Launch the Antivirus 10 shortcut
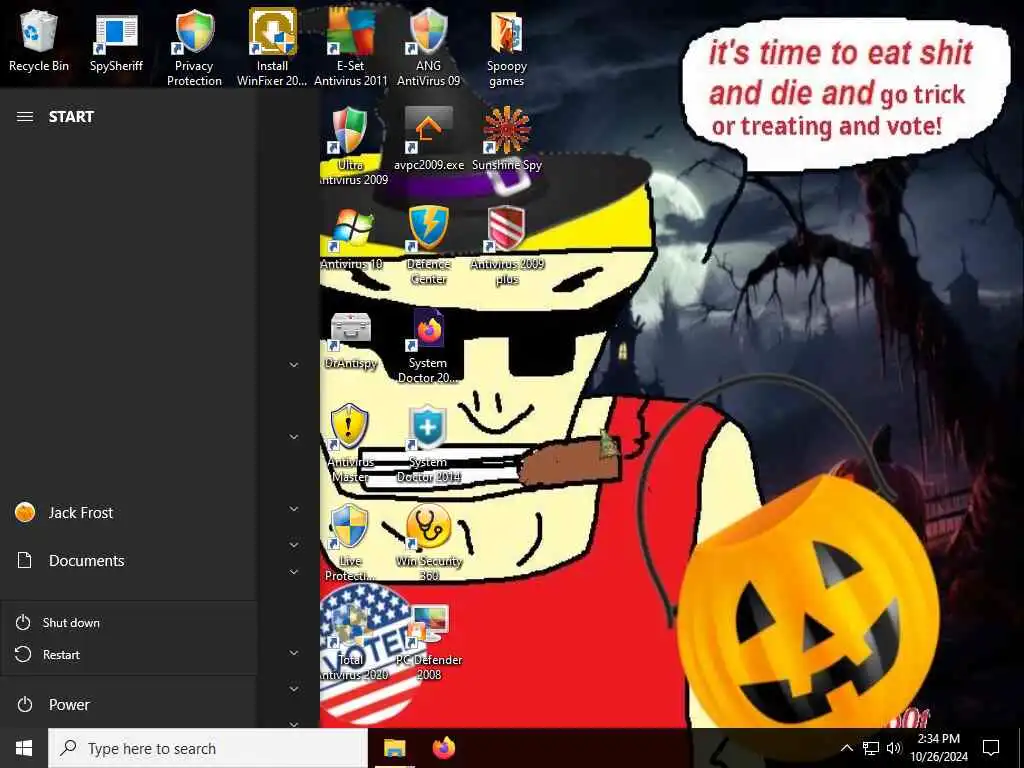 pos(351,238)
